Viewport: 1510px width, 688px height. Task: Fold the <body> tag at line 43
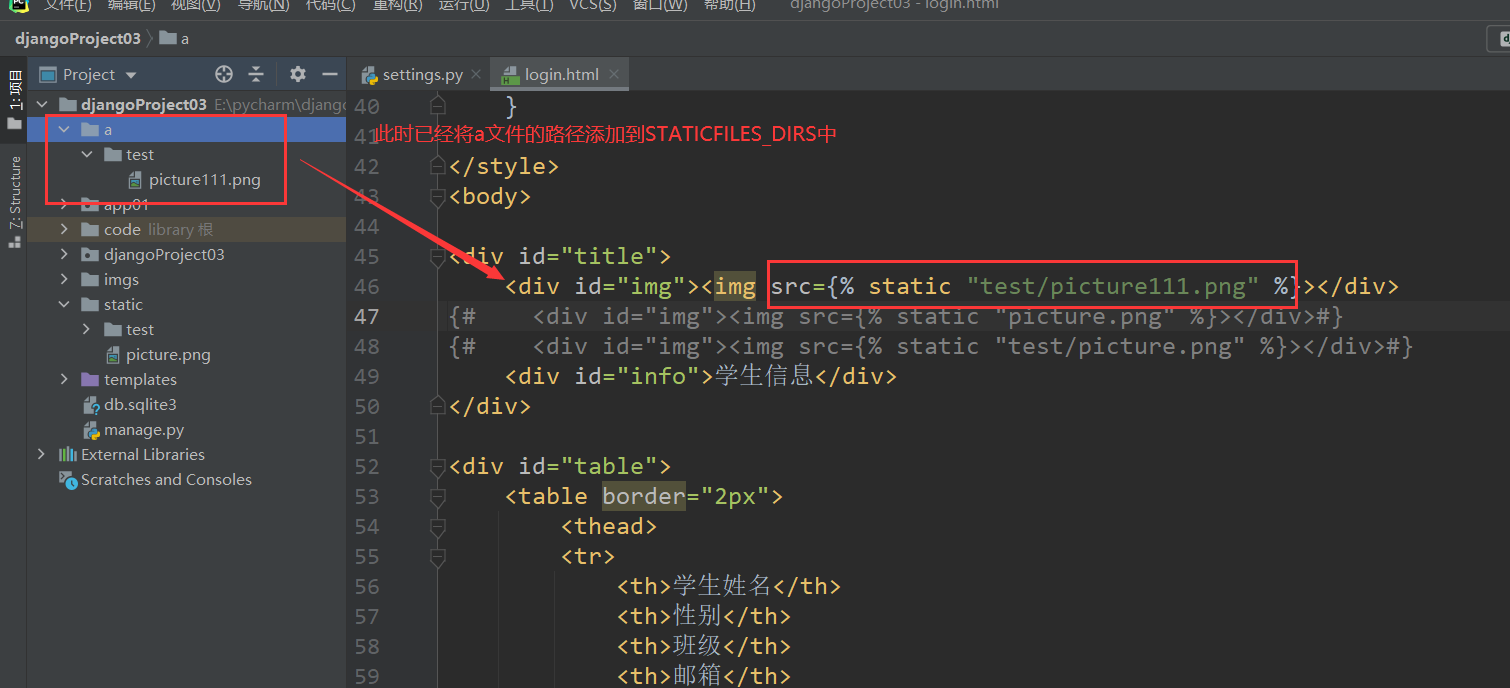437,196
